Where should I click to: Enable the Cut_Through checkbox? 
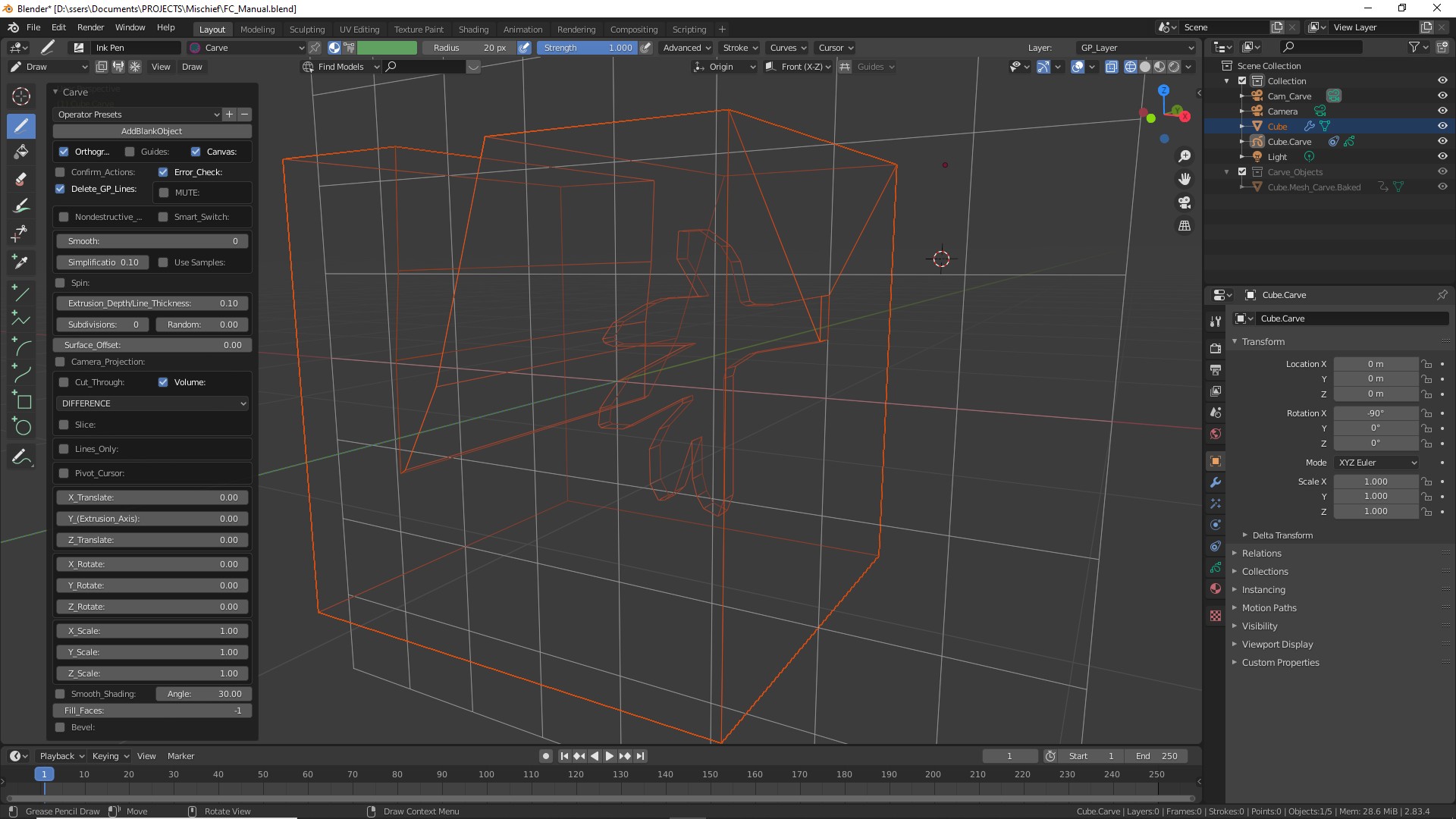[x=64, y=382]
